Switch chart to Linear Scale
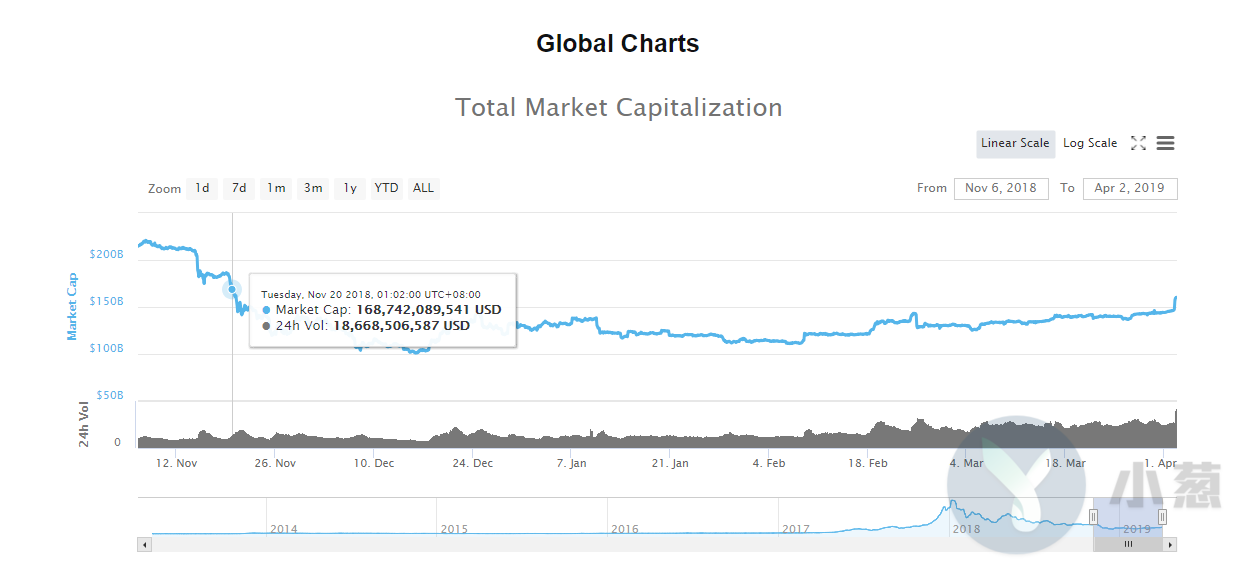 coord(1015,143)
